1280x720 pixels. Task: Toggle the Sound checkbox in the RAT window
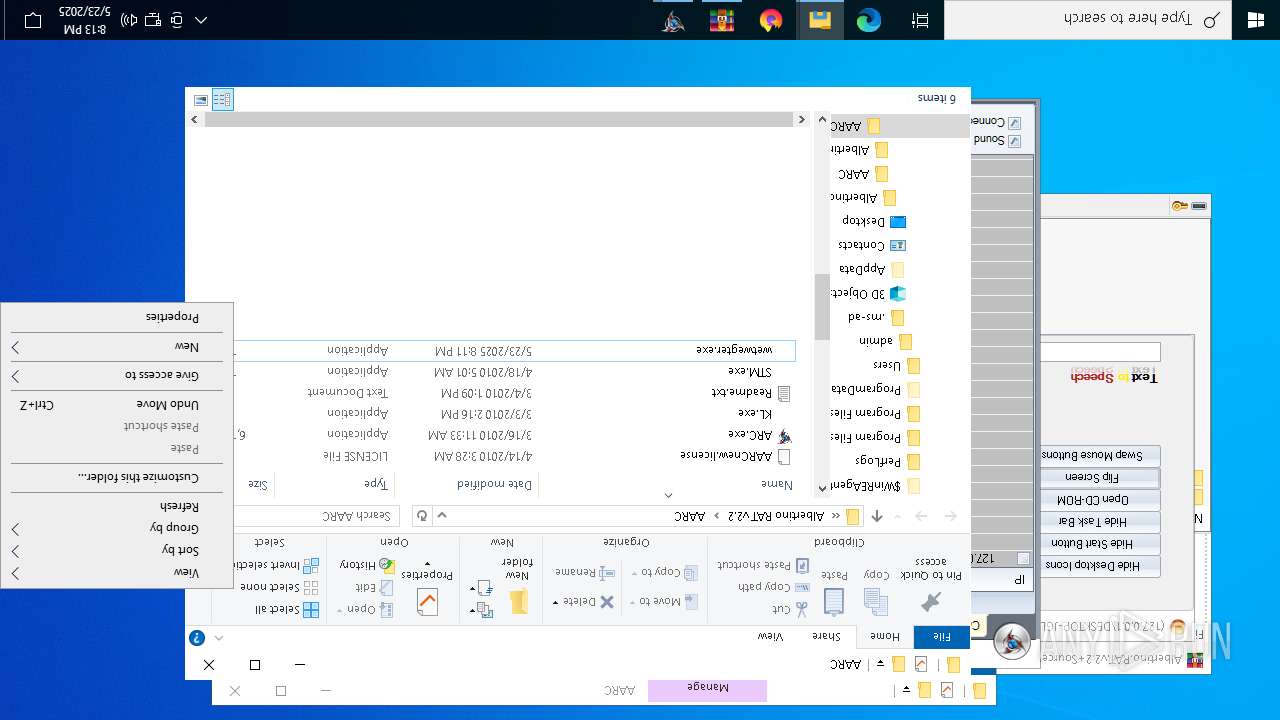tap(1014, 141)
